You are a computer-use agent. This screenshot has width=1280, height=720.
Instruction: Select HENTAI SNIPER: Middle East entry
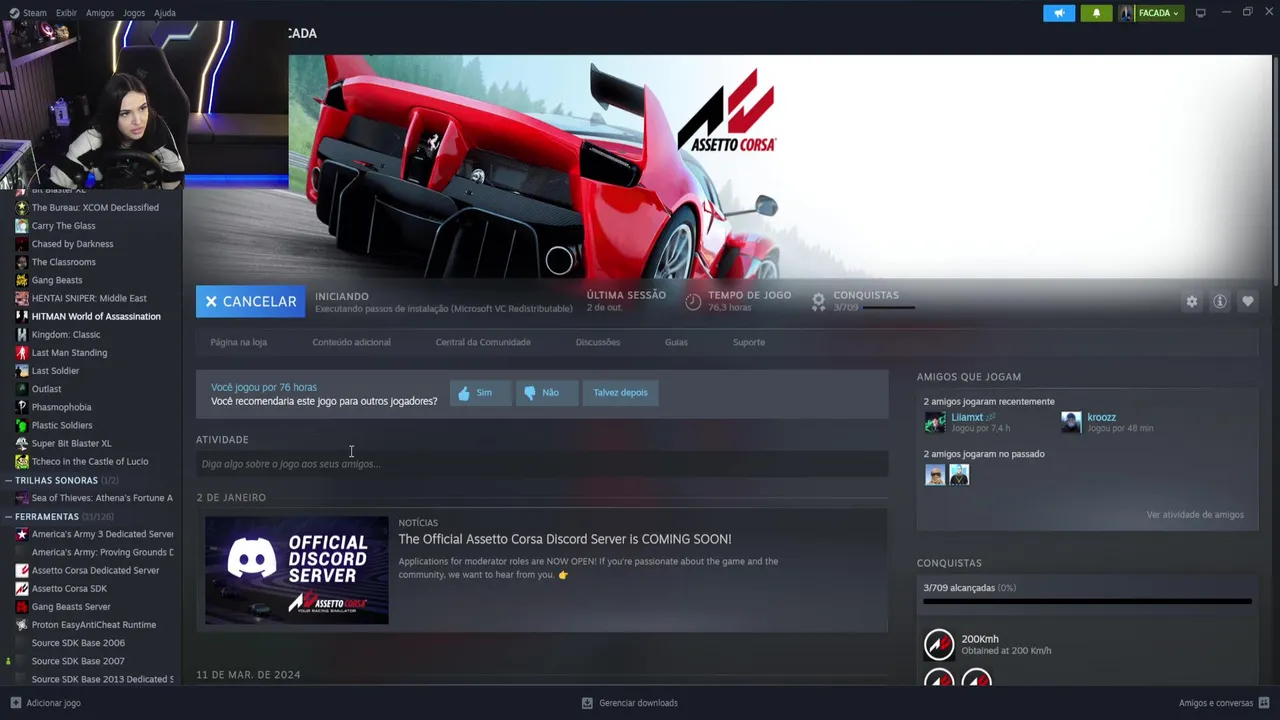[89, 298]
